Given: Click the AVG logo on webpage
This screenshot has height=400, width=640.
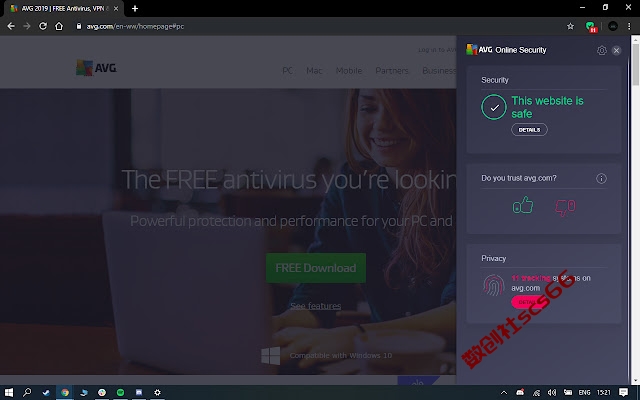Looking at the screenshot, I should [96, 68].
